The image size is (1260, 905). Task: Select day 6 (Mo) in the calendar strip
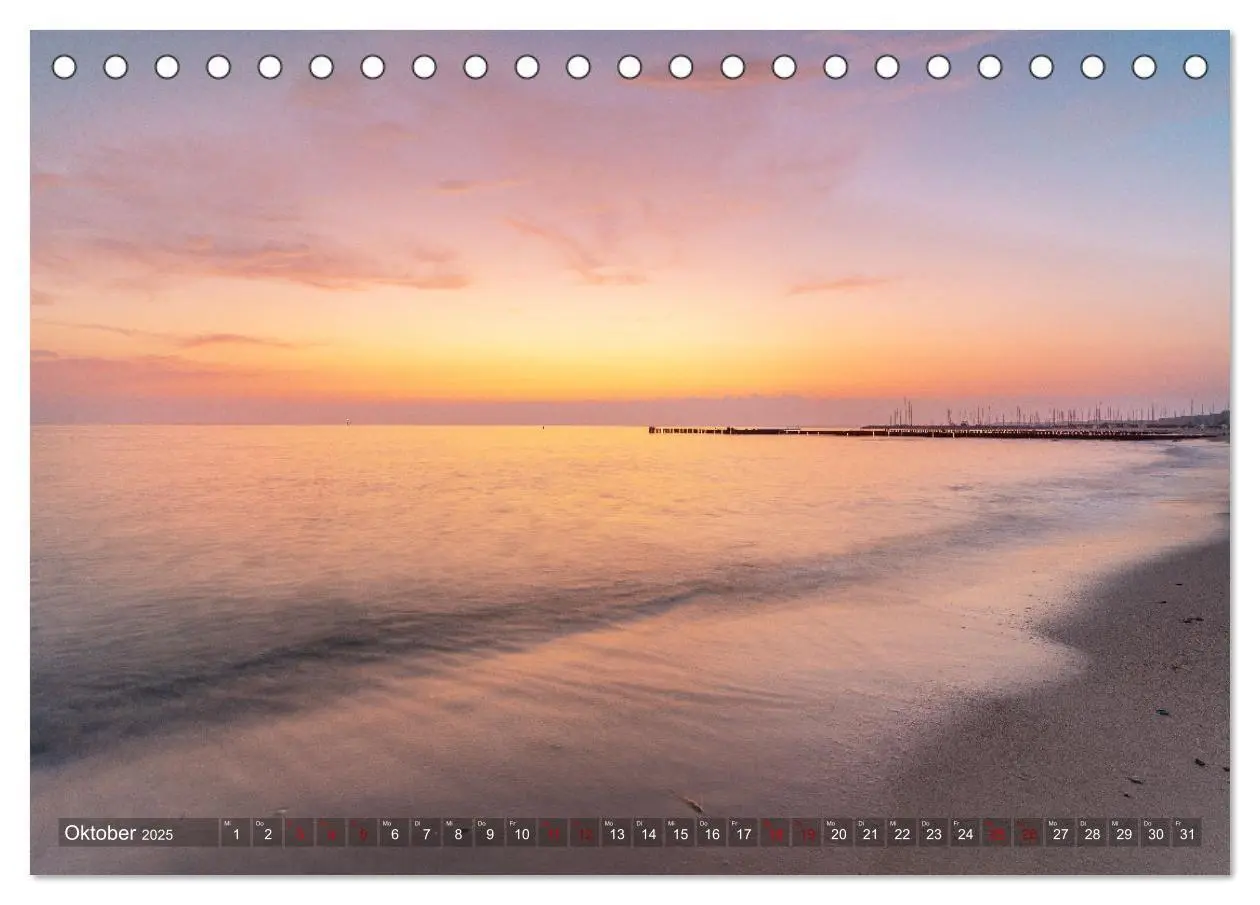tap(394, 833)
